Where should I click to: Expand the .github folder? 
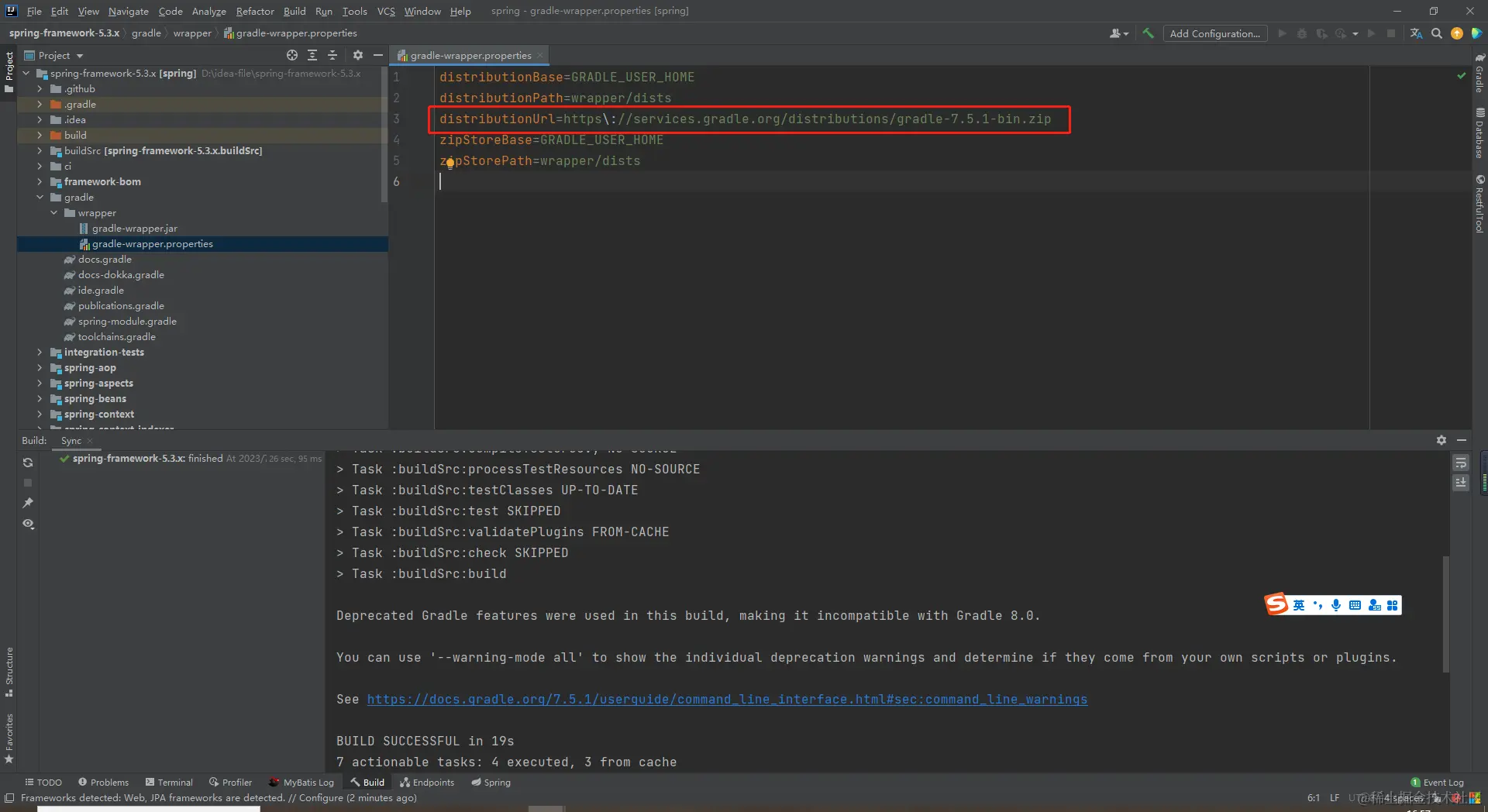click(x=40, y=89)
